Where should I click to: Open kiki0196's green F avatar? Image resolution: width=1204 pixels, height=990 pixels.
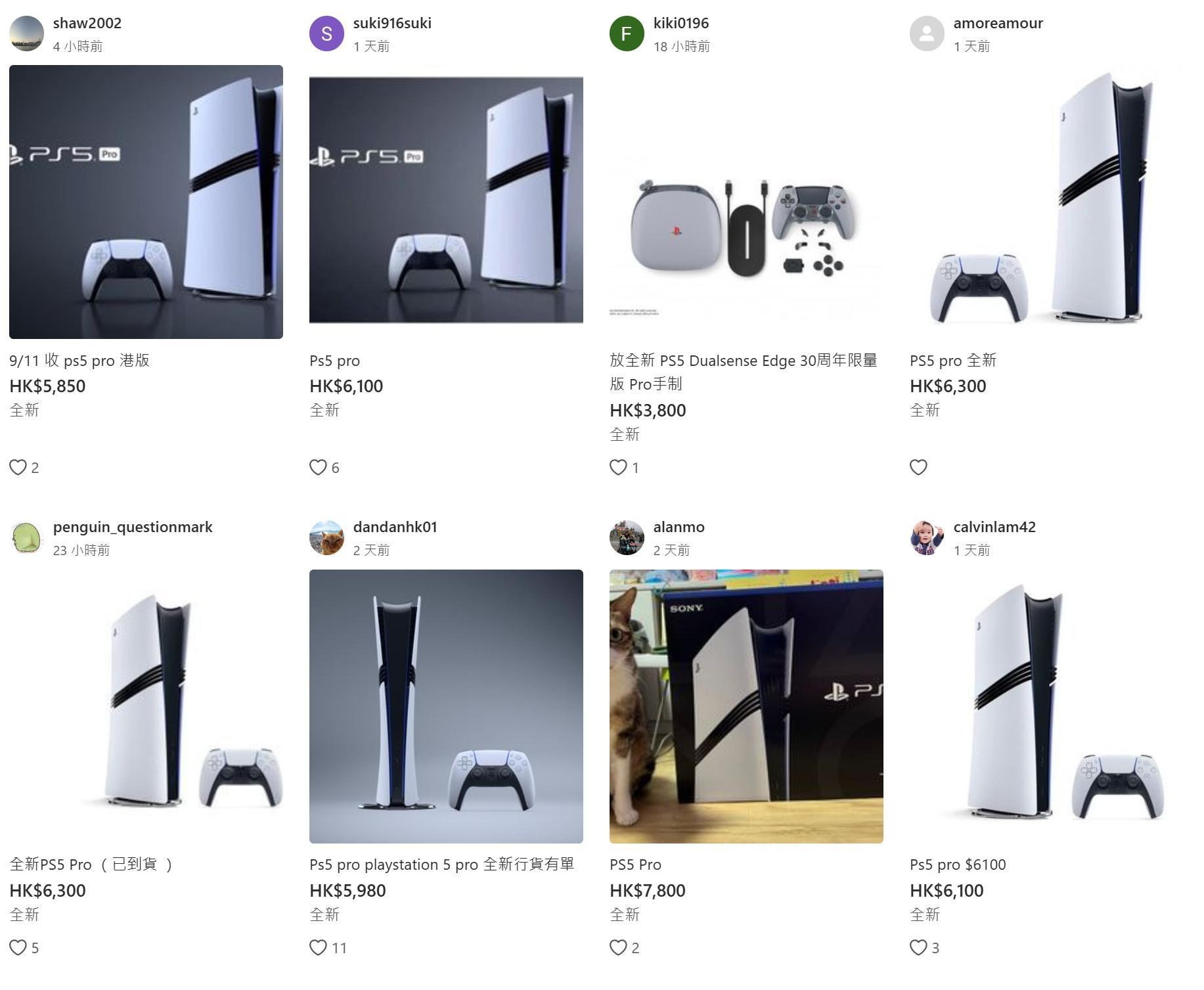click(x=627, y=34)
